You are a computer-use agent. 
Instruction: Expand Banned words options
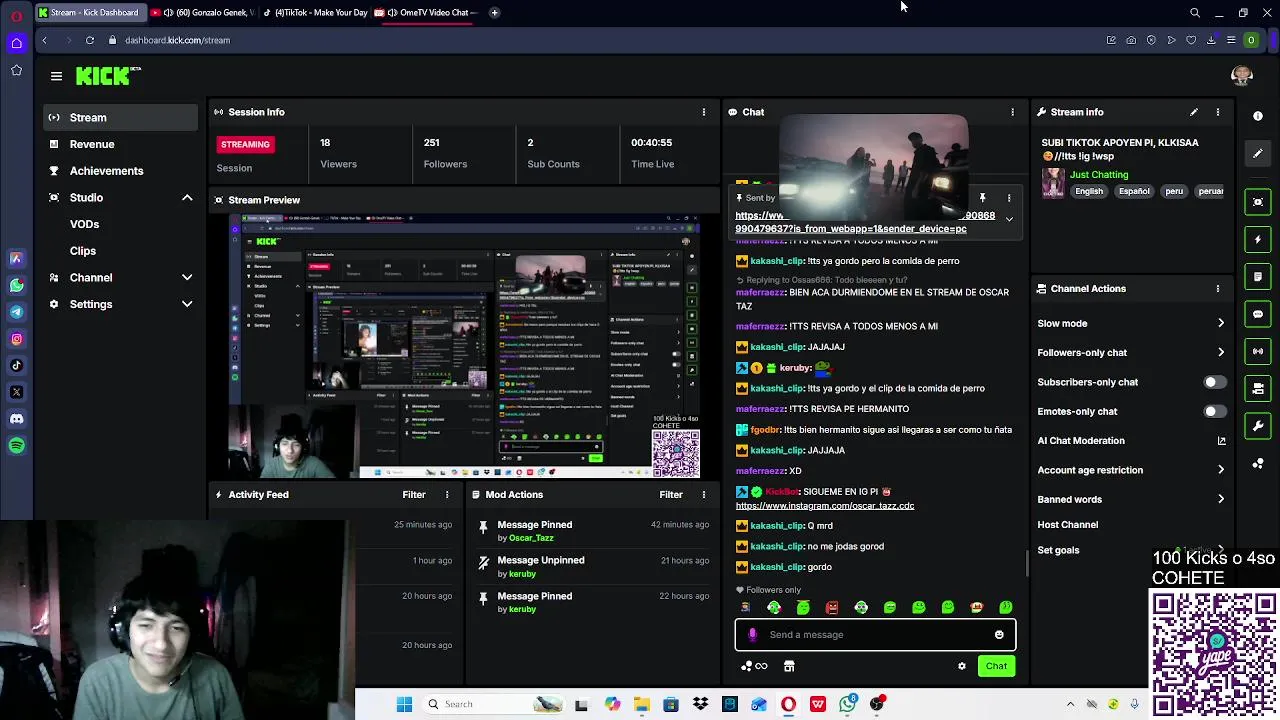pos(1220,499)
